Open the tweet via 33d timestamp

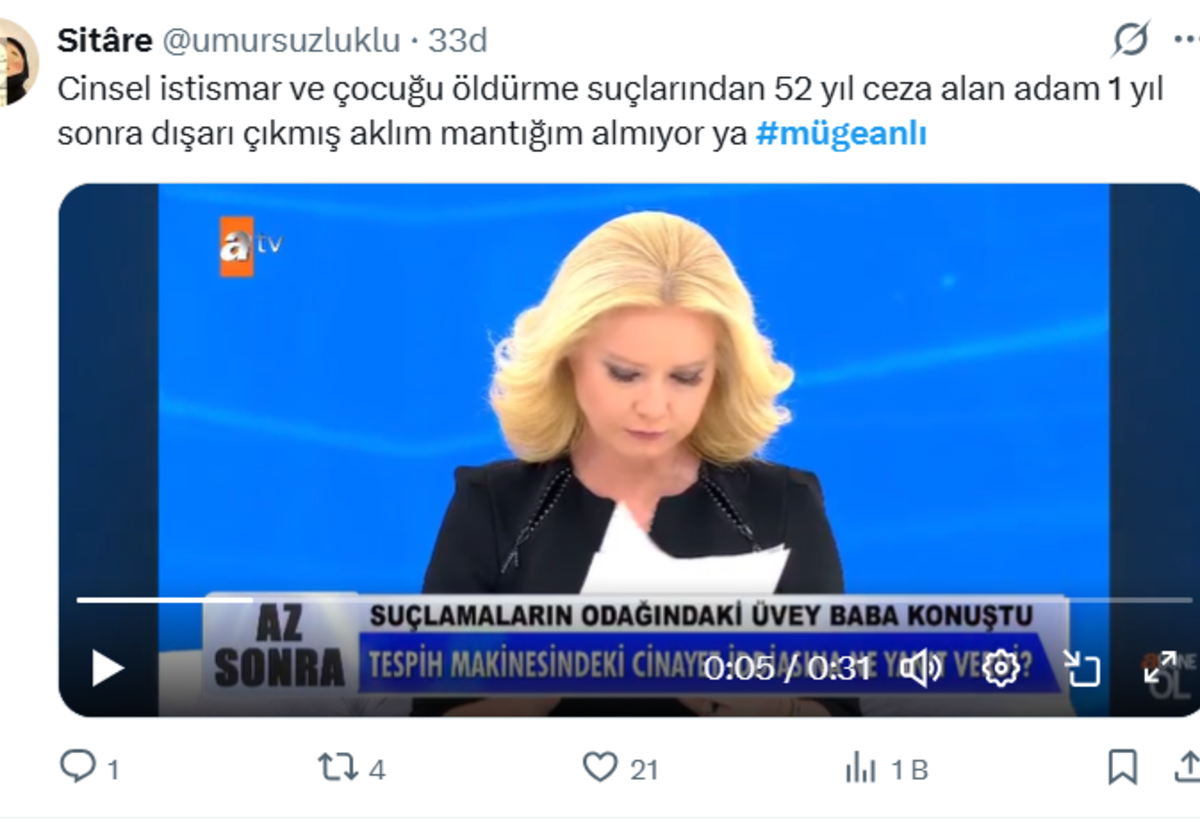[x=458, y=40]
